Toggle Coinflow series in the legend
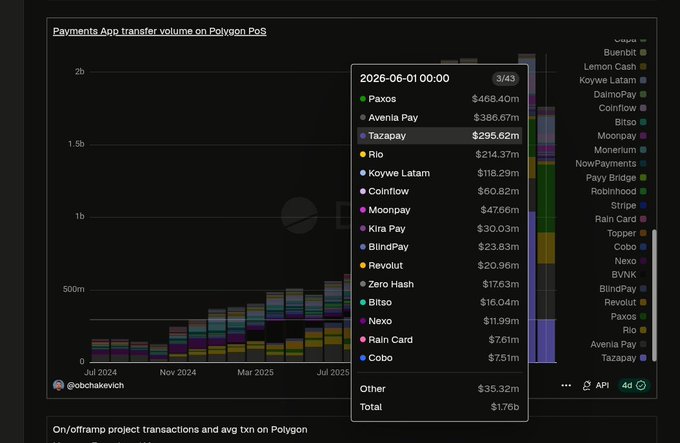 pyautogui.click(x=622, y=108)
